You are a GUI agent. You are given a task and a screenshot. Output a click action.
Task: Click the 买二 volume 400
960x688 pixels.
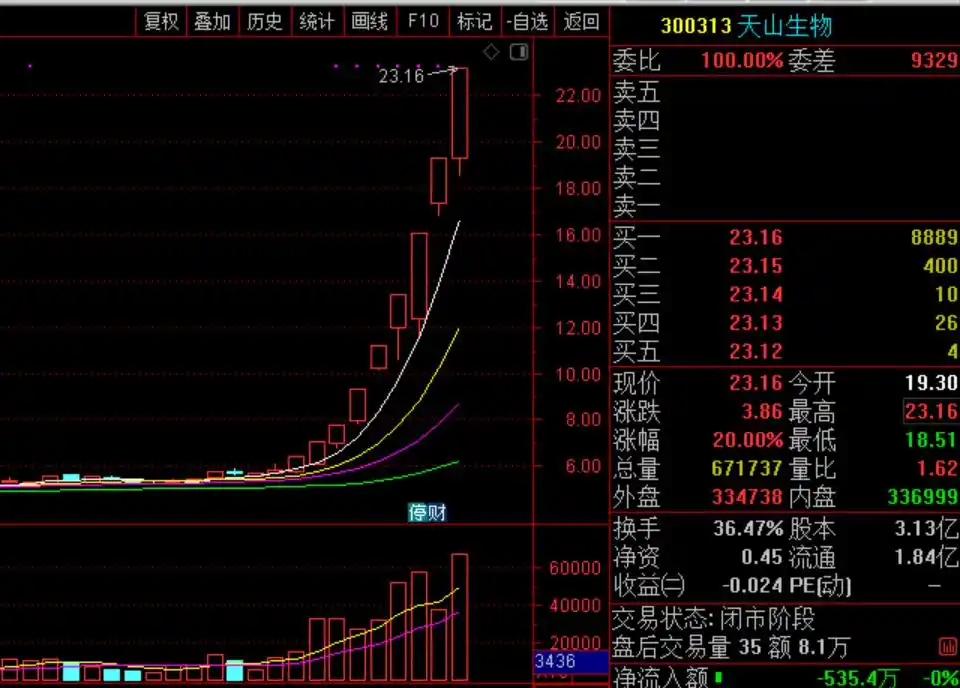click(x=940, y=266)
